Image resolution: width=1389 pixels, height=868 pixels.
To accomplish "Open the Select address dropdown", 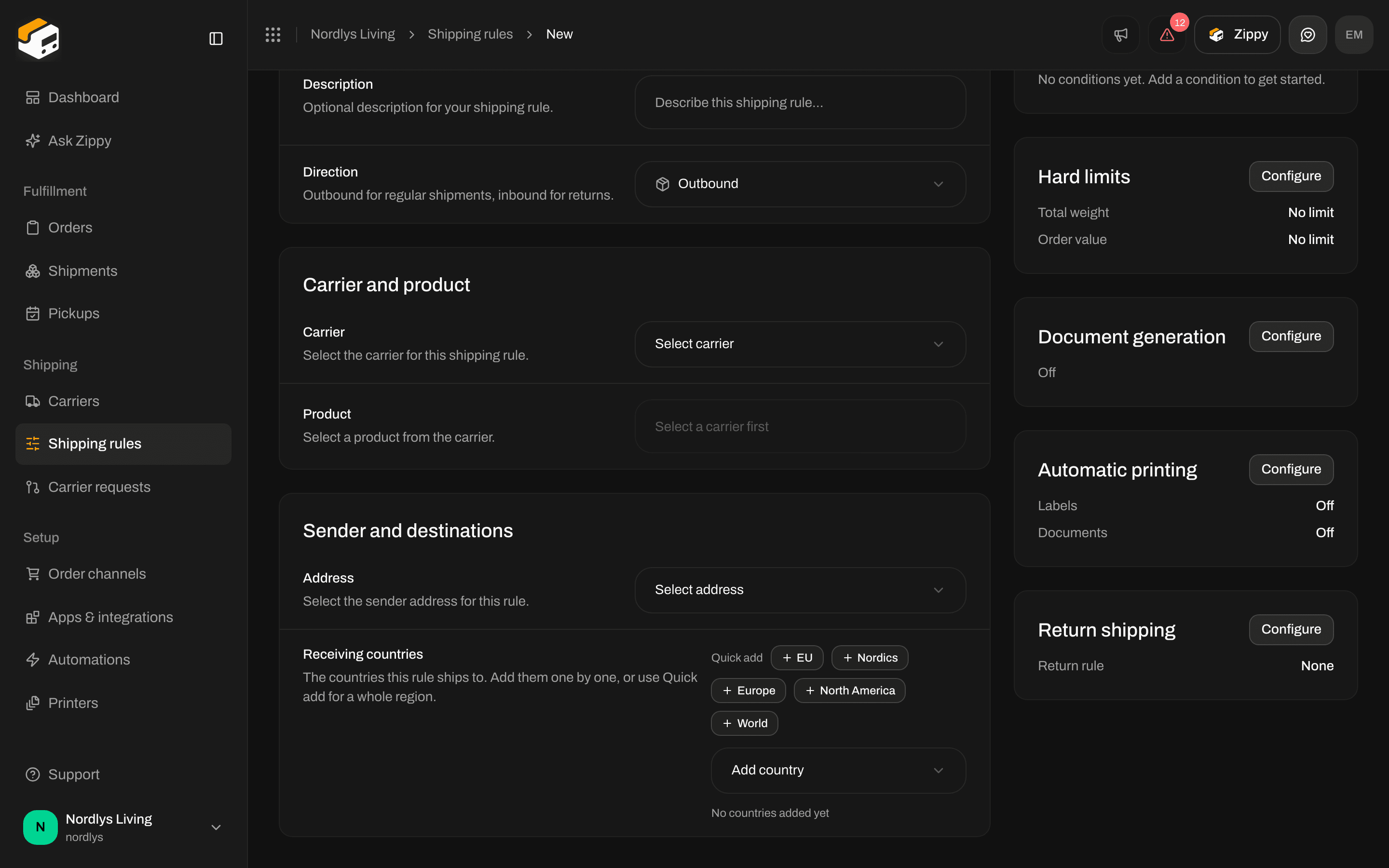I will pyautogui.click(x=800, y=590).
